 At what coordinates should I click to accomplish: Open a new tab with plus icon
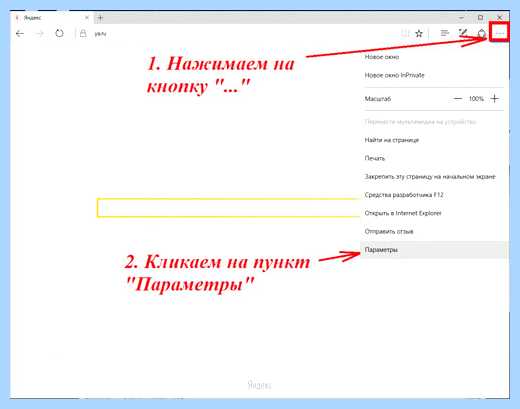(x=100, y=18)
